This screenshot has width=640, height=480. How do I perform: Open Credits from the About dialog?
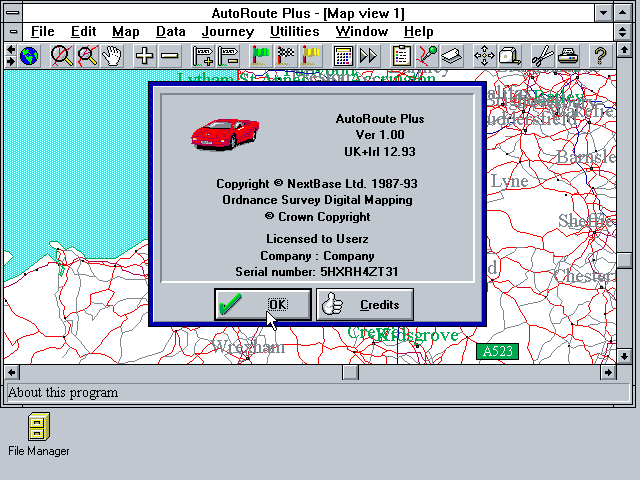pos(365,304)
